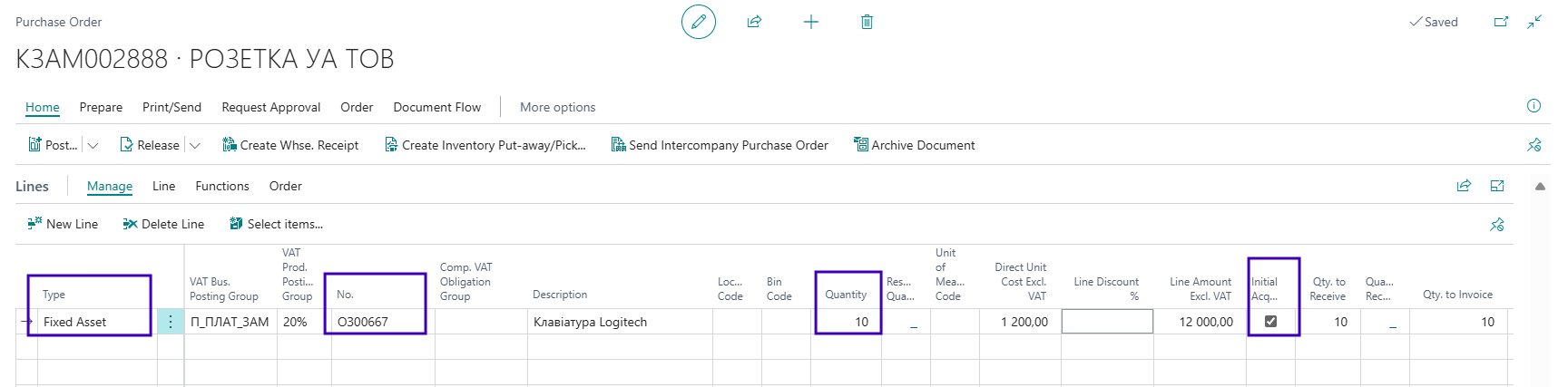1568x387 pixels.
Task: Click Create Whse. Receipt button
Action: (290, 145)
